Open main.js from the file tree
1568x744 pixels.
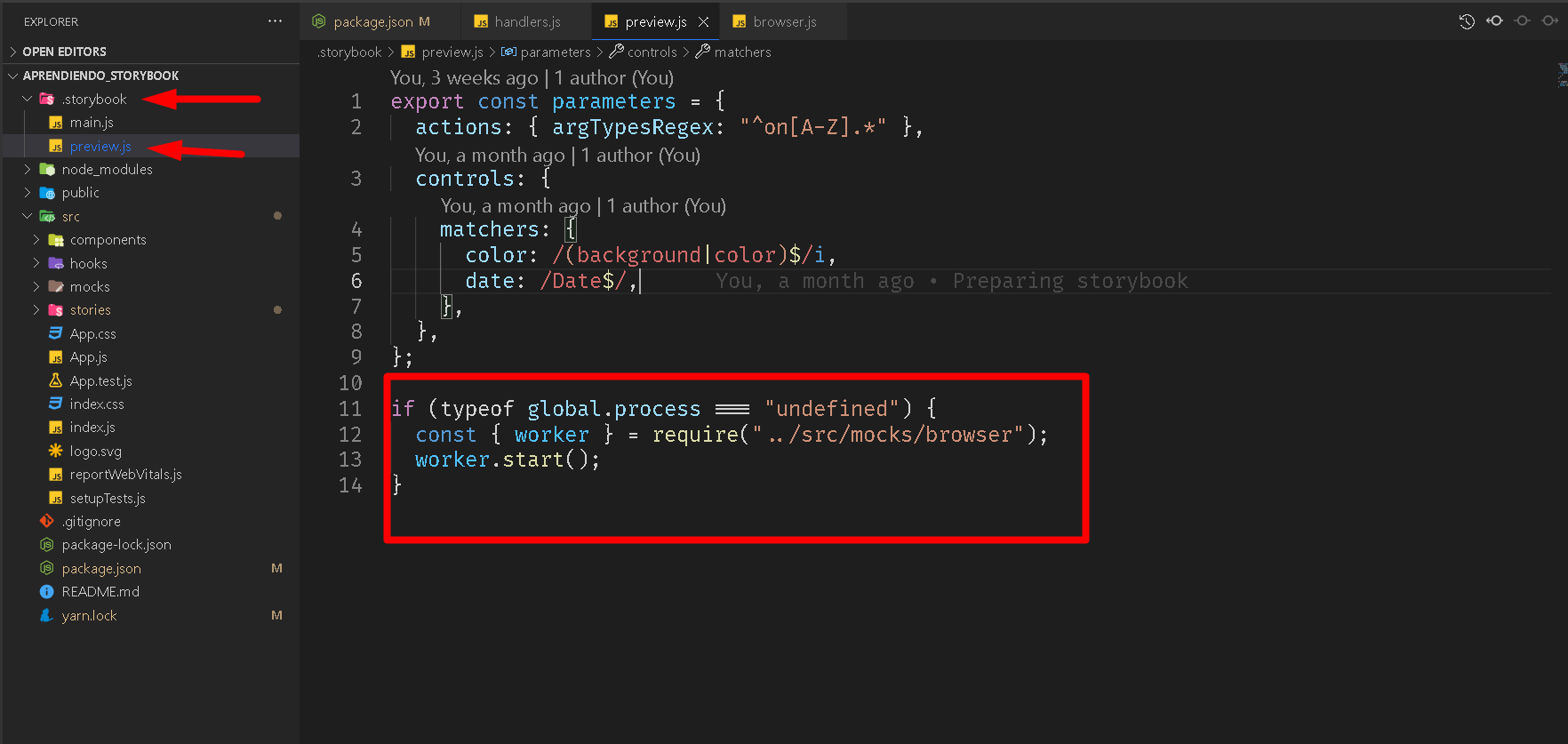pyautogui.click(x=92, y=123)
